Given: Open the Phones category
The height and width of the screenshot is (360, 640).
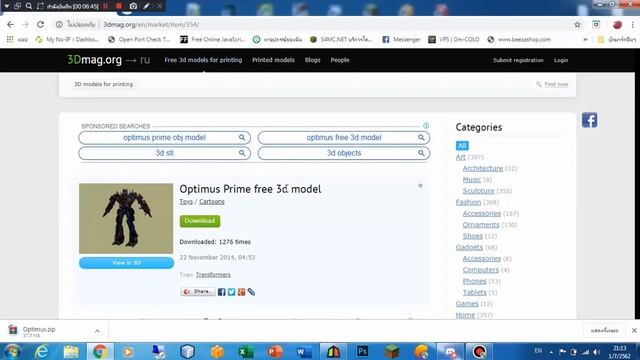Looking at the screenshot, I should 475,281.
